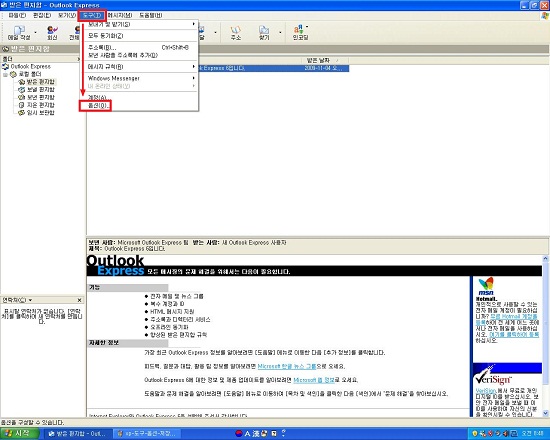The height and width of the screenshot is (440, 550).
Task: Open the 파일(F) menu
Action: click(17, 15)
